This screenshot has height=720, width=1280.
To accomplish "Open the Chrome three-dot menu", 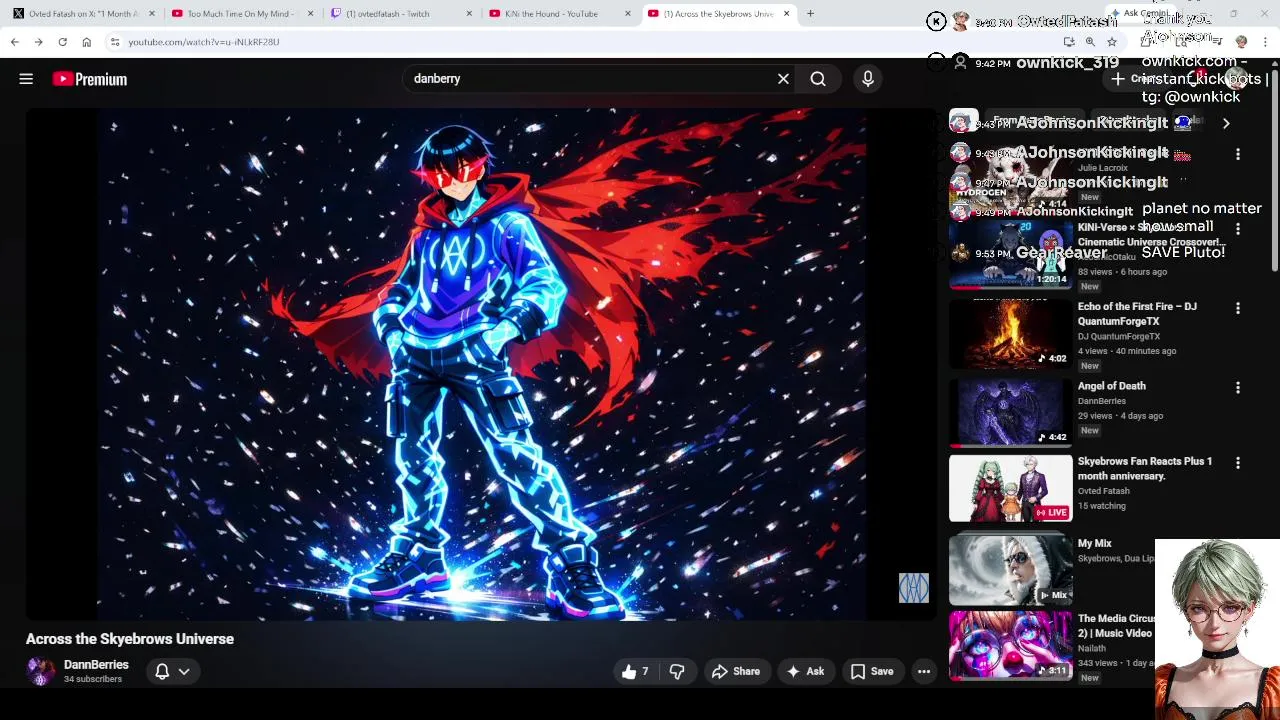I will tap(1265, 42).
